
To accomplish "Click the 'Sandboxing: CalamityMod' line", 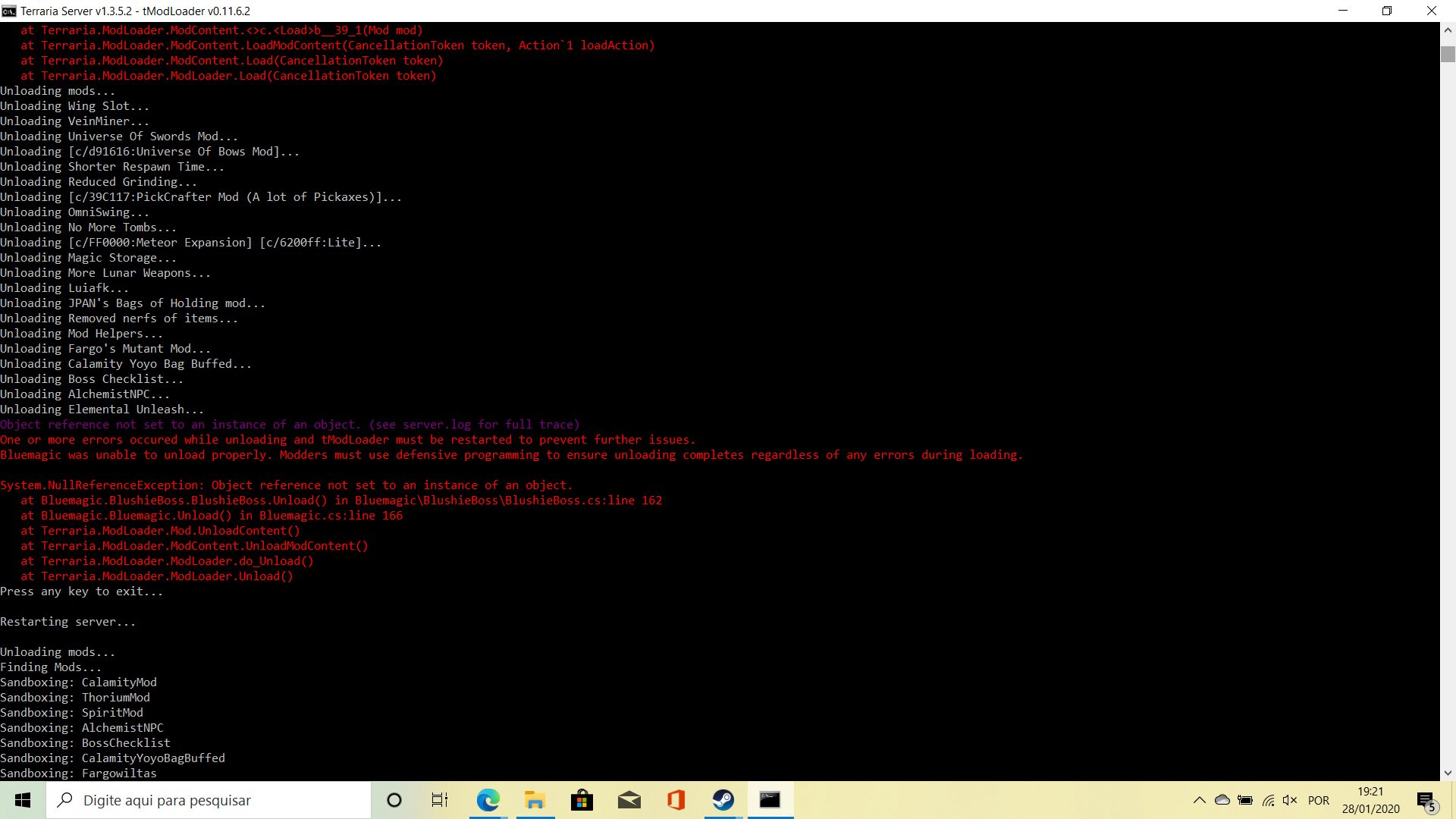I will [x=78, y=682].
